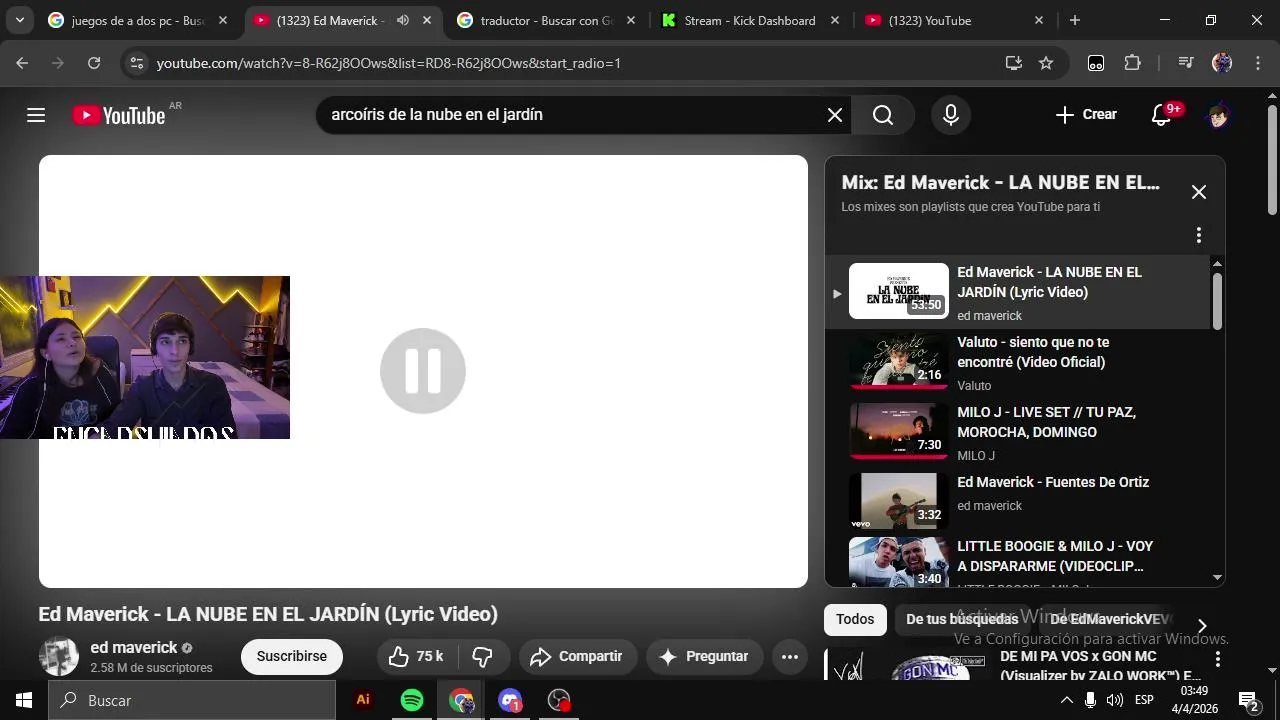Select De EdMaverickVEVO chip
The image size is (1280, 720).
coord(1110,620)
